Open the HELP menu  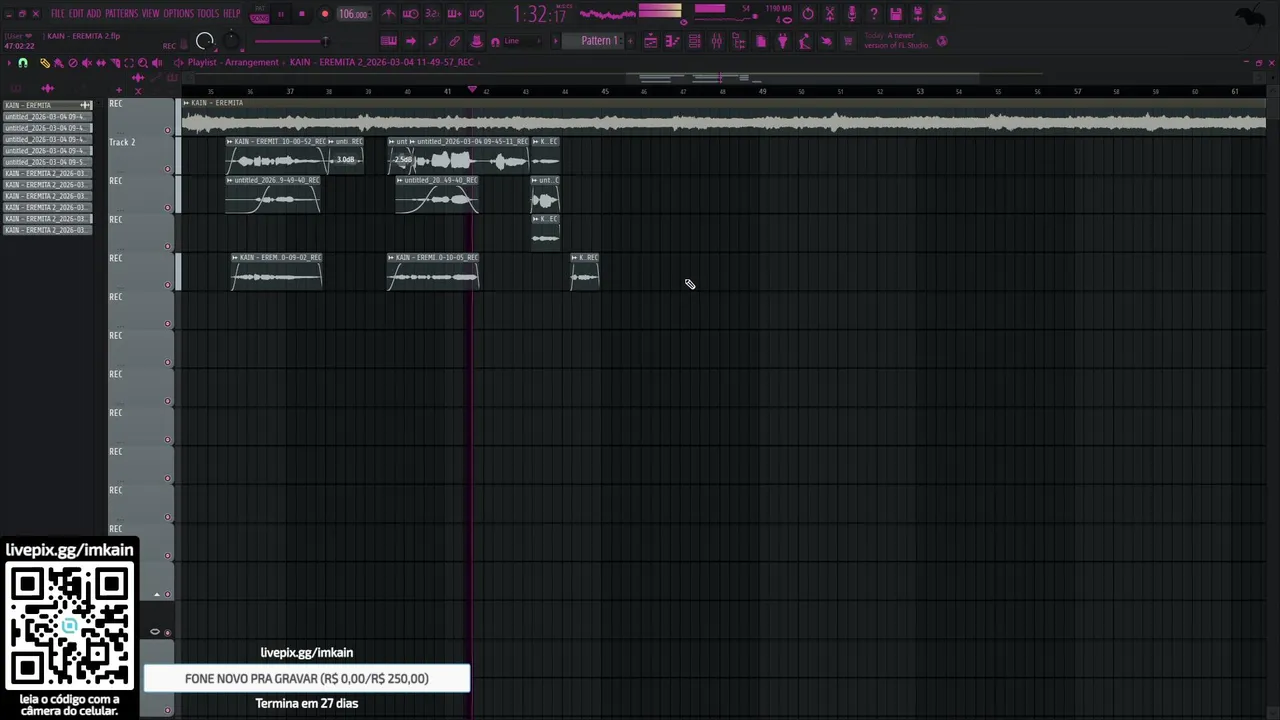tap(232, 14)
